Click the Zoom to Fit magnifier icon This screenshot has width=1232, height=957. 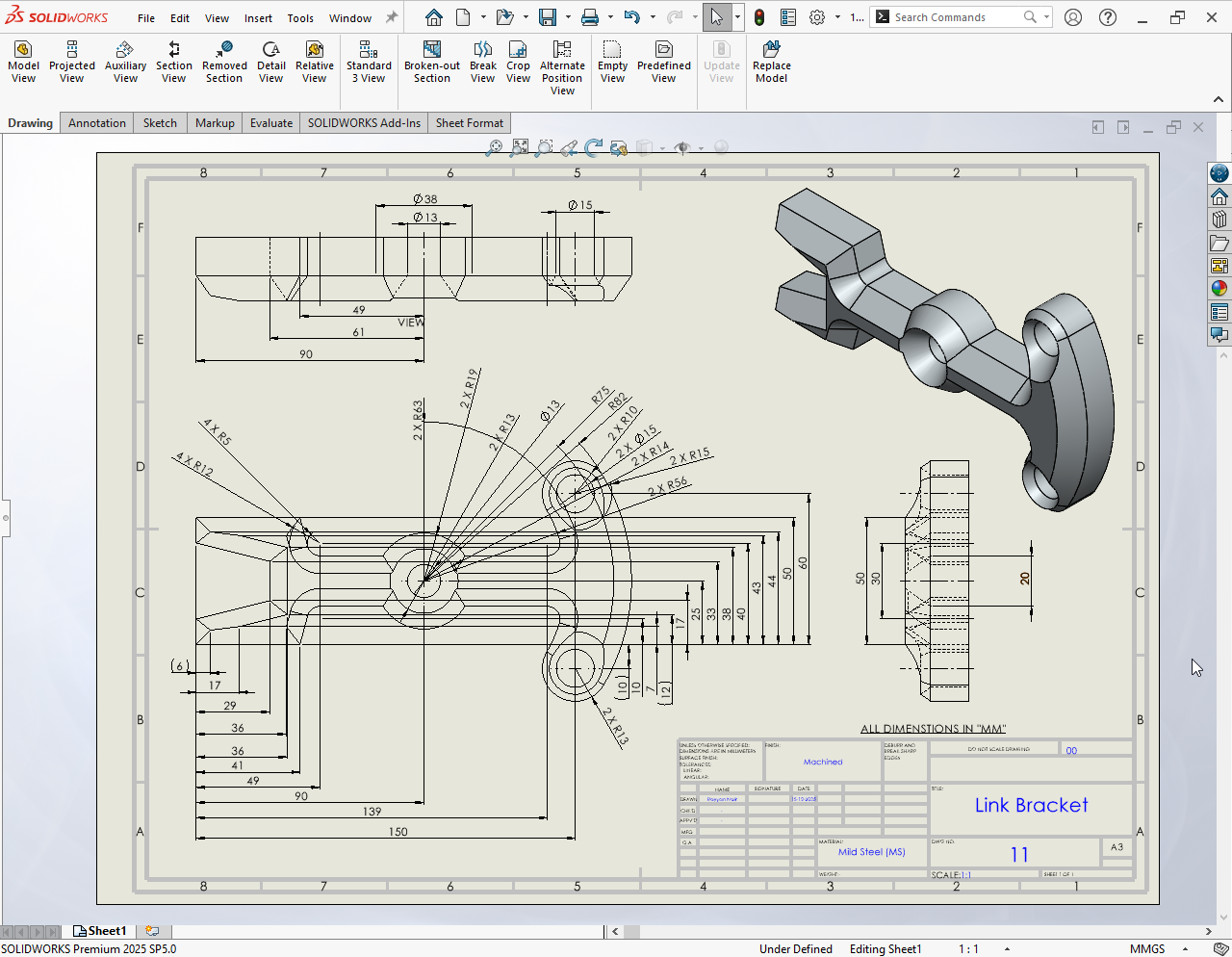(494, 148)
